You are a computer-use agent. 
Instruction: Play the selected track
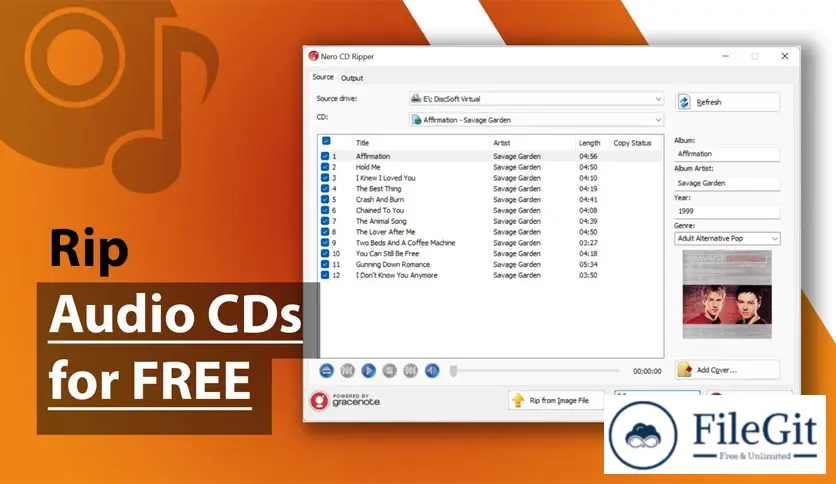(x=368, y=370)
